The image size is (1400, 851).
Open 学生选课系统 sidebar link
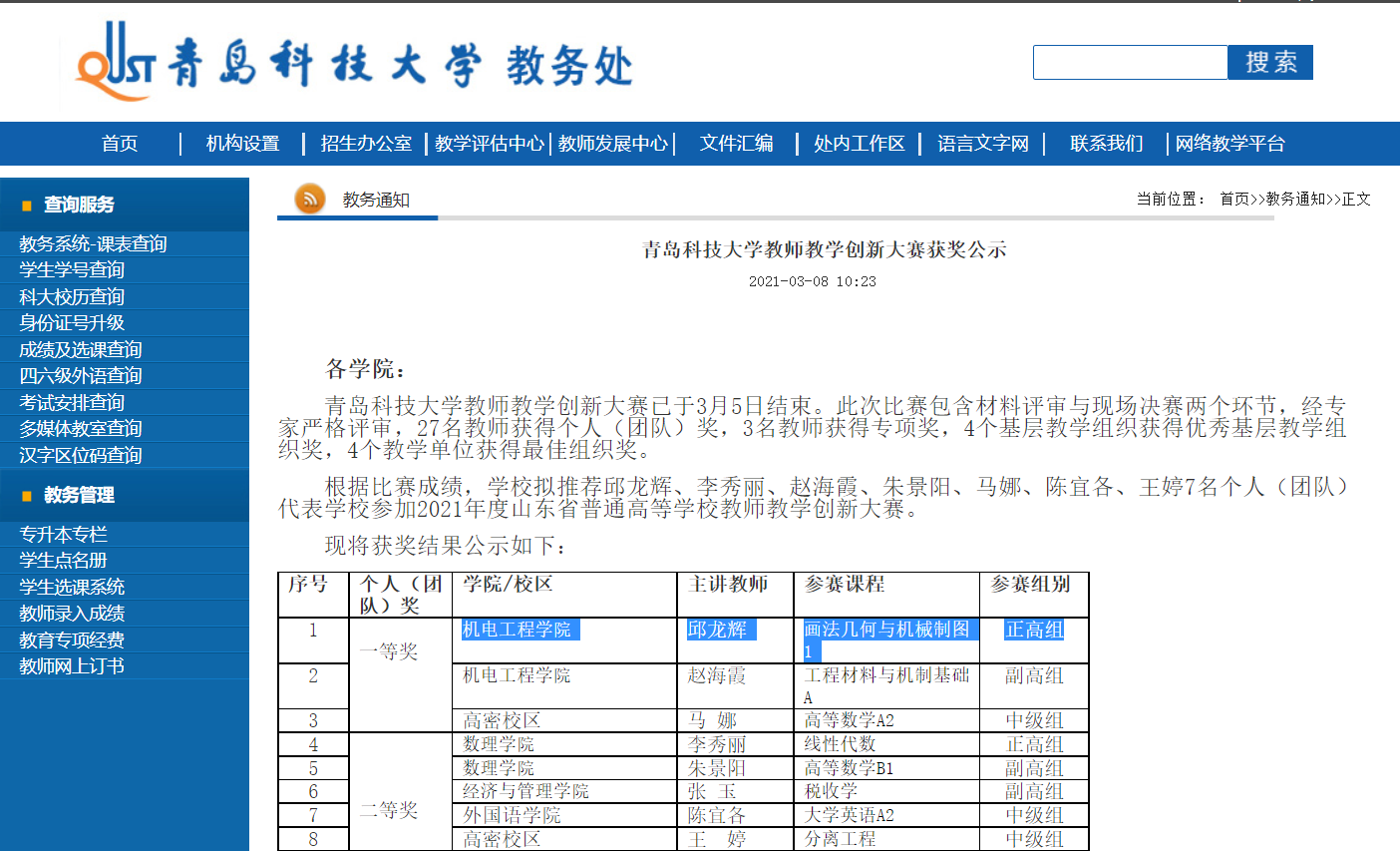[72, 588]
